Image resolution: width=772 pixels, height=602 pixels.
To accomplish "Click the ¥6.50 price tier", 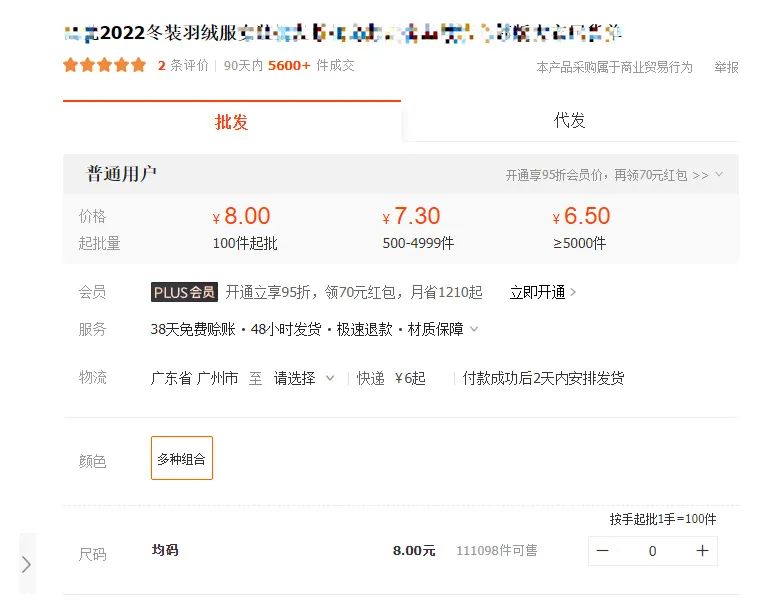I will tap(581, 216).
